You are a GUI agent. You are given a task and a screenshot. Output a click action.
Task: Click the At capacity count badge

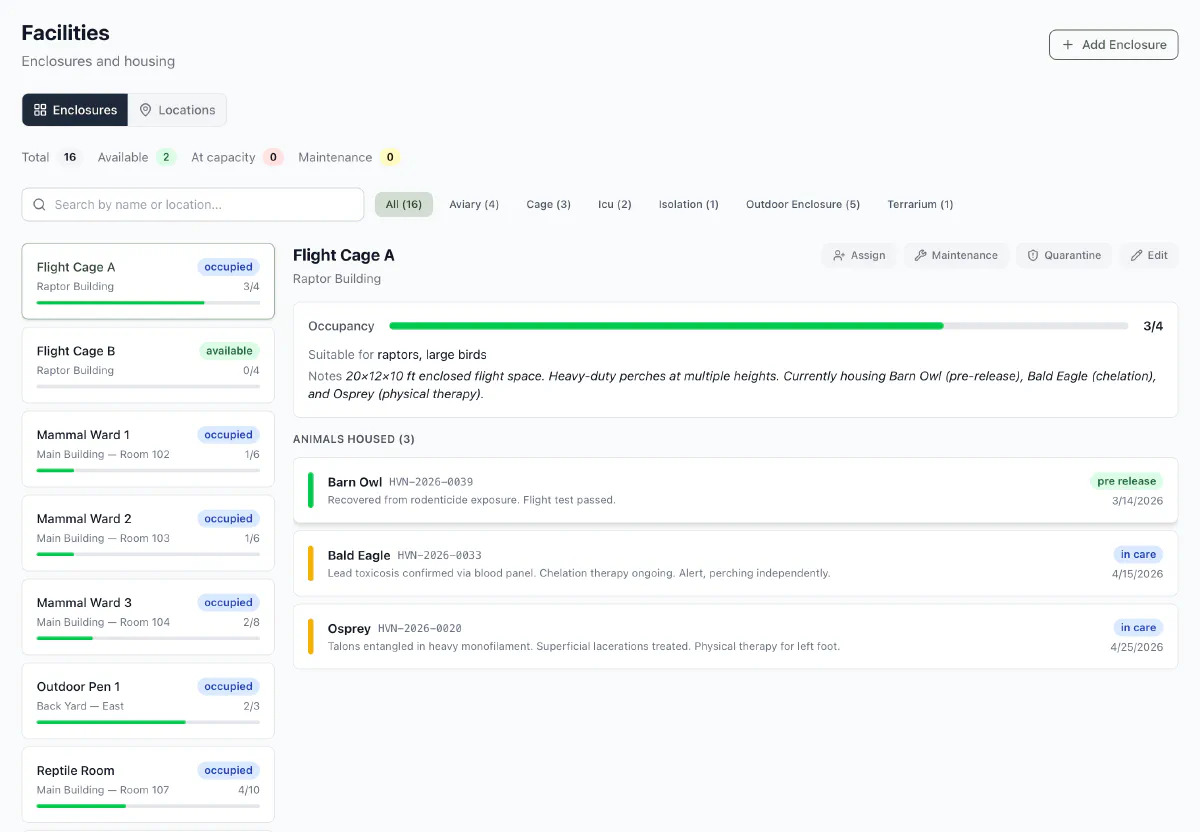point(273,157)
